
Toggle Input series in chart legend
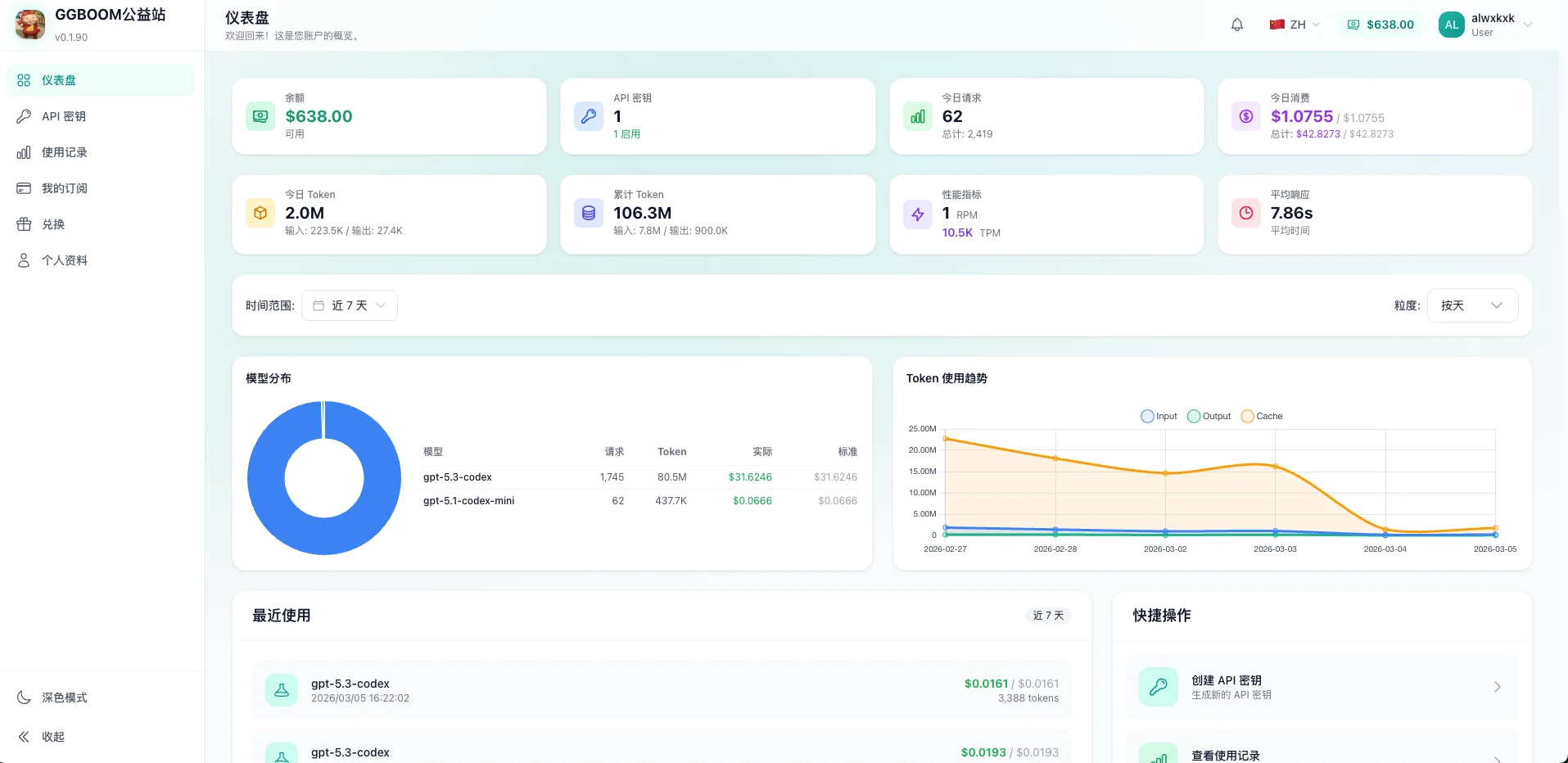[x=1159, y=416]
